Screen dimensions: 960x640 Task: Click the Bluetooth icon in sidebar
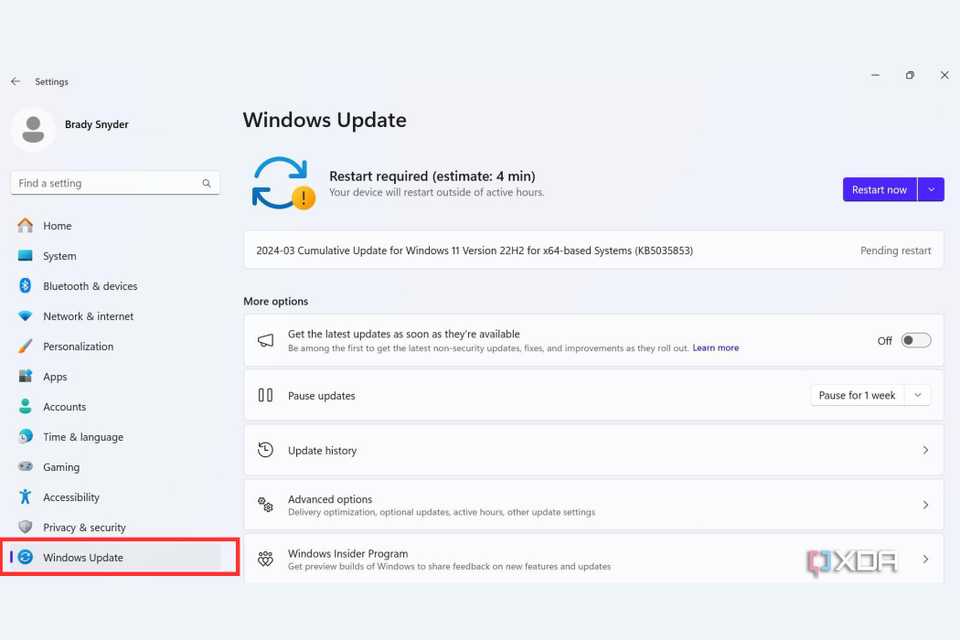point(25,285)
